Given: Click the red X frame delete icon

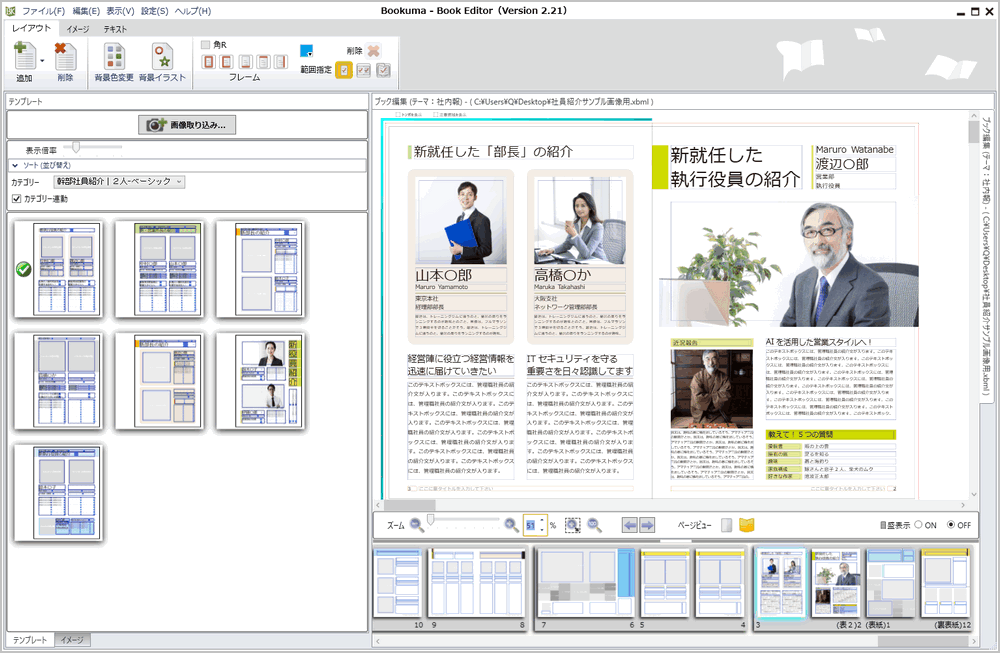Looking at the screenshot, I should point(374,50).
